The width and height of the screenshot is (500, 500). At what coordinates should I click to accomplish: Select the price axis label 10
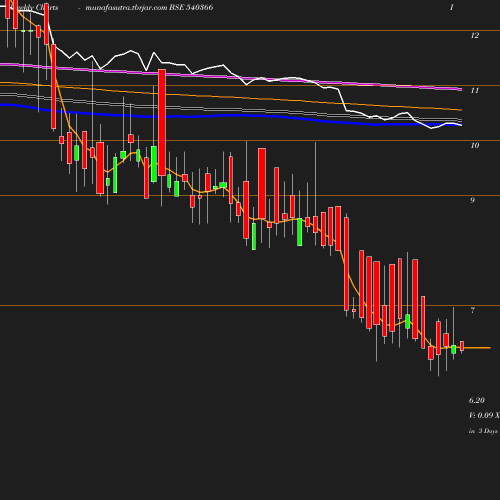tap(475, 145)
